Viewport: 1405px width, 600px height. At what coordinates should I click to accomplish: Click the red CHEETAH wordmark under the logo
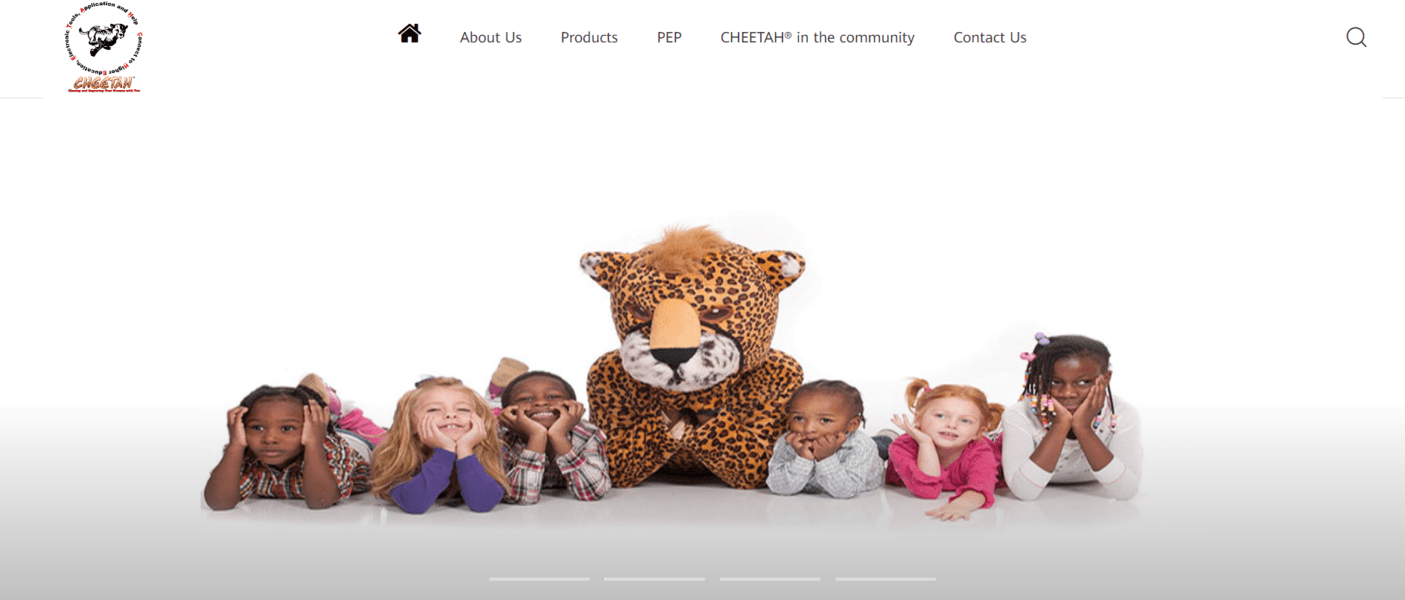click(x=104, y=83)
